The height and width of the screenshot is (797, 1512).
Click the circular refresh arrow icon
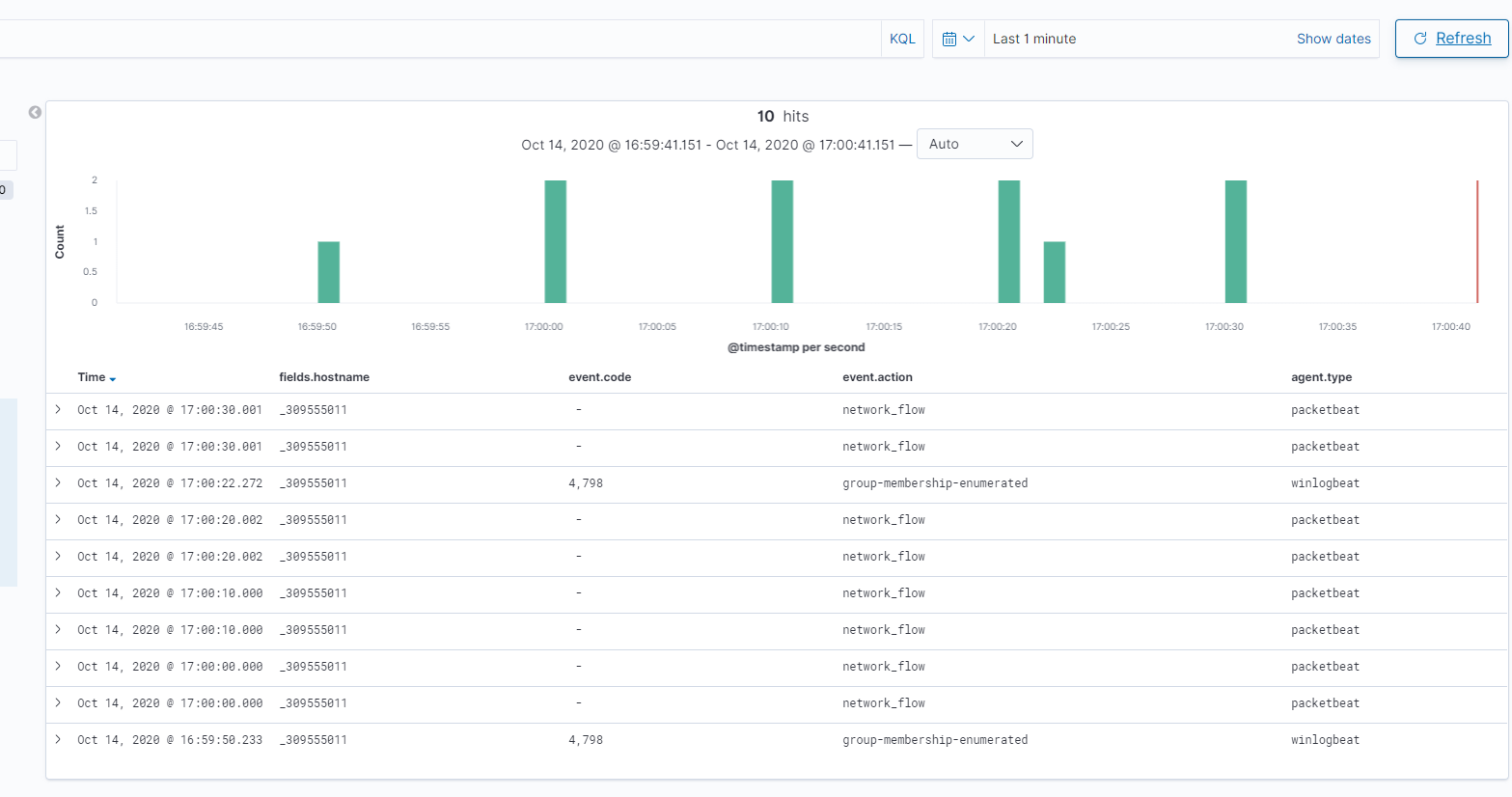tap(1419, 38)
